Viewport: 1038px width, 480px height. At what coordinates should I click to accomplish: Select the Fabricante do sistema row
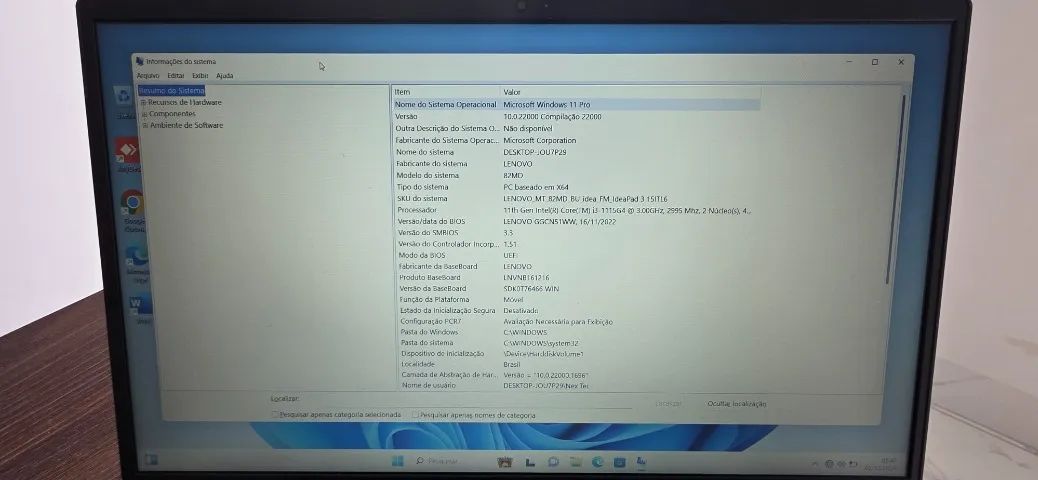(x=576, y=164)
